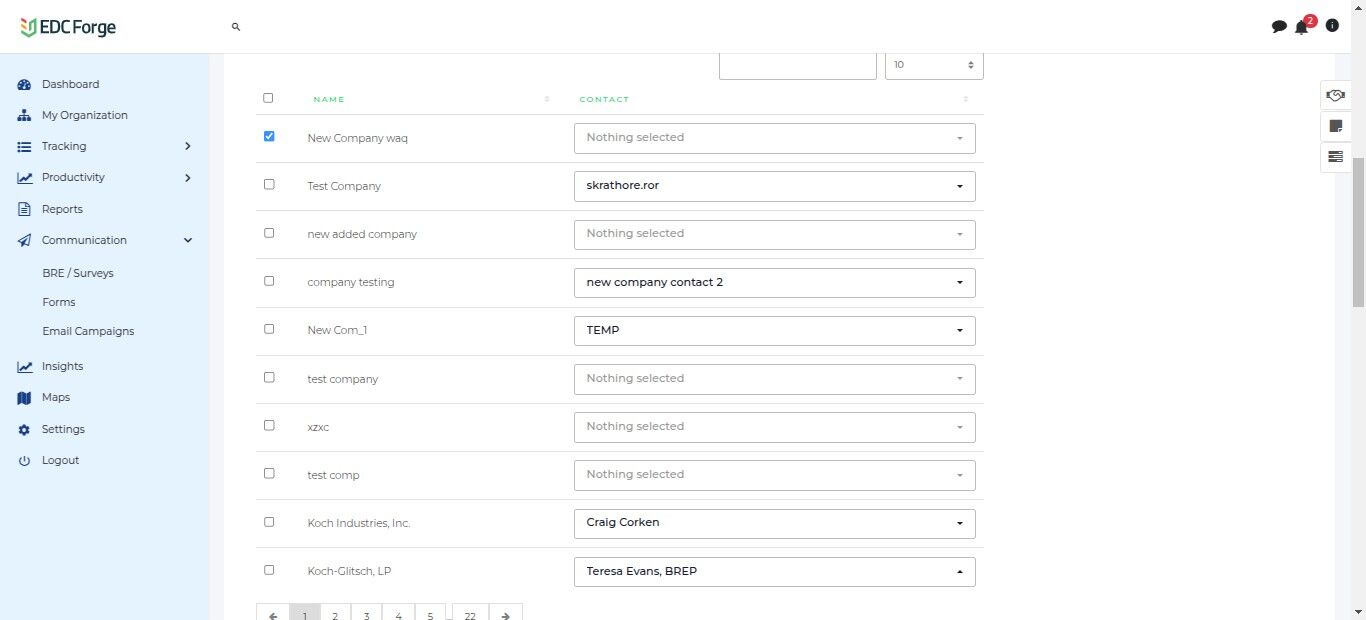
Task: Click the info circle icon
Action: pos(1332,26)
